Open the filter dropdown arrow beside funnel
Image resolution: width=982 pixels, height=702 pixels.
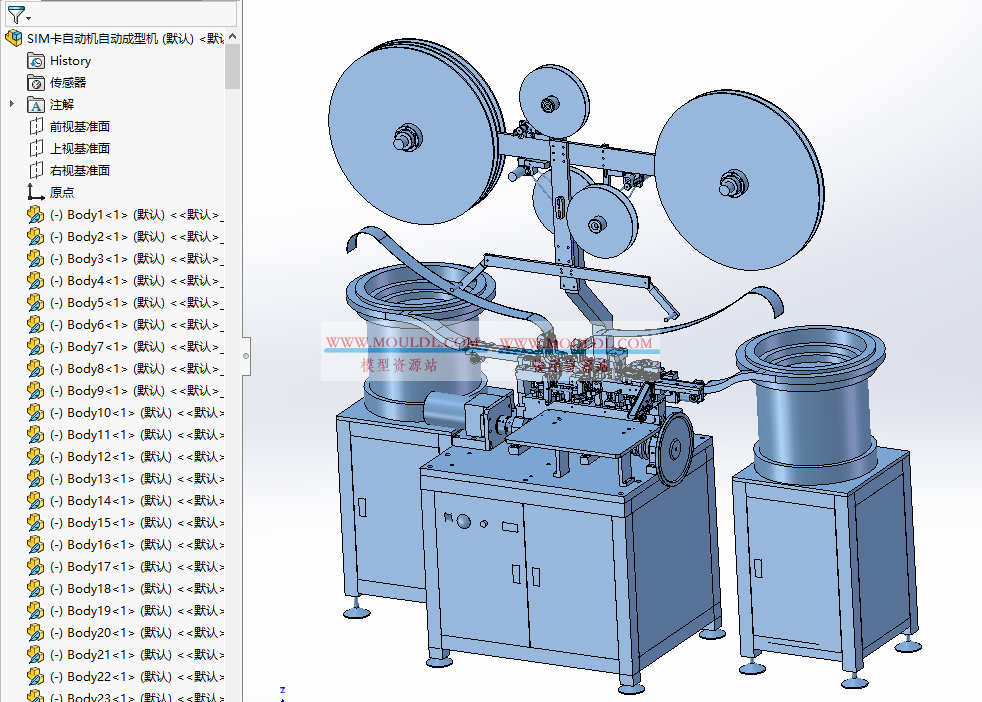coord(29,18)
